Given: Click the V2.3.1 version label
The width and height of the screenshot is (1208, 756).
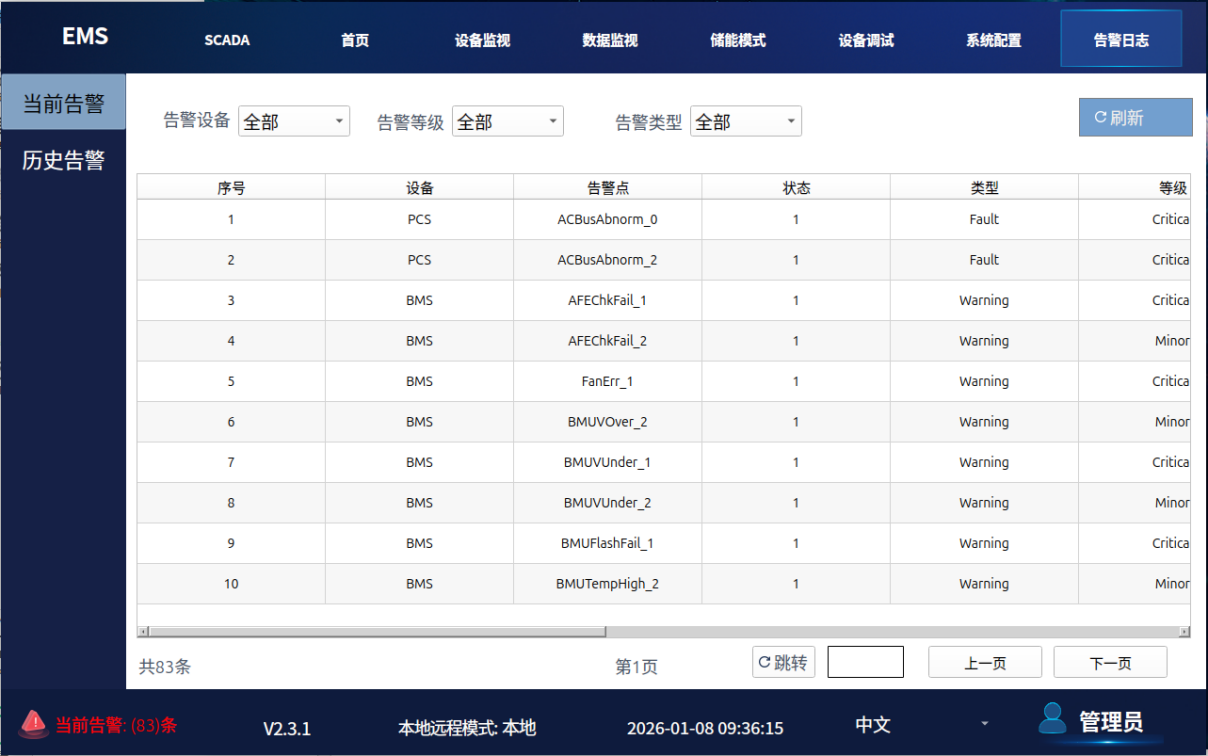Looking at the screenshot, I should 287,728.
